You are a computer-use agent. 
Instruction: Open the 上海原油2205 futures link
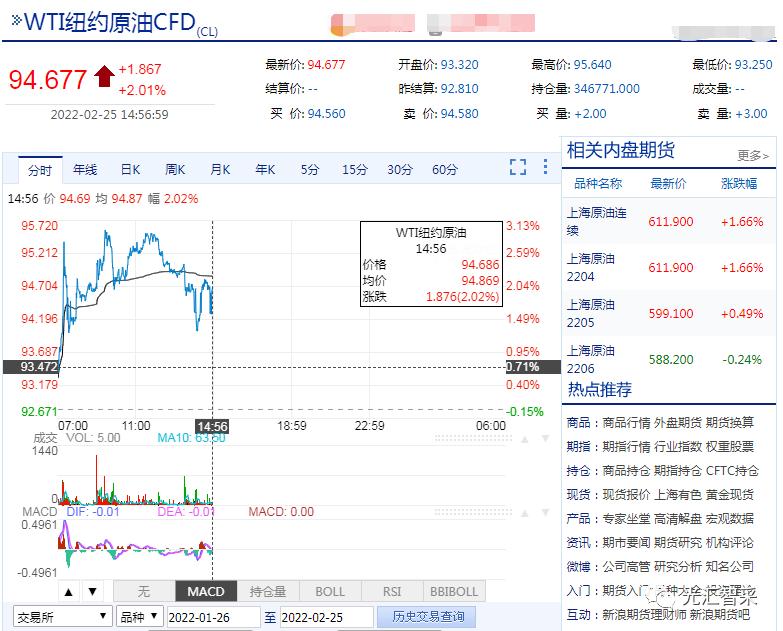pyautogui.click(x=590, y=314)
